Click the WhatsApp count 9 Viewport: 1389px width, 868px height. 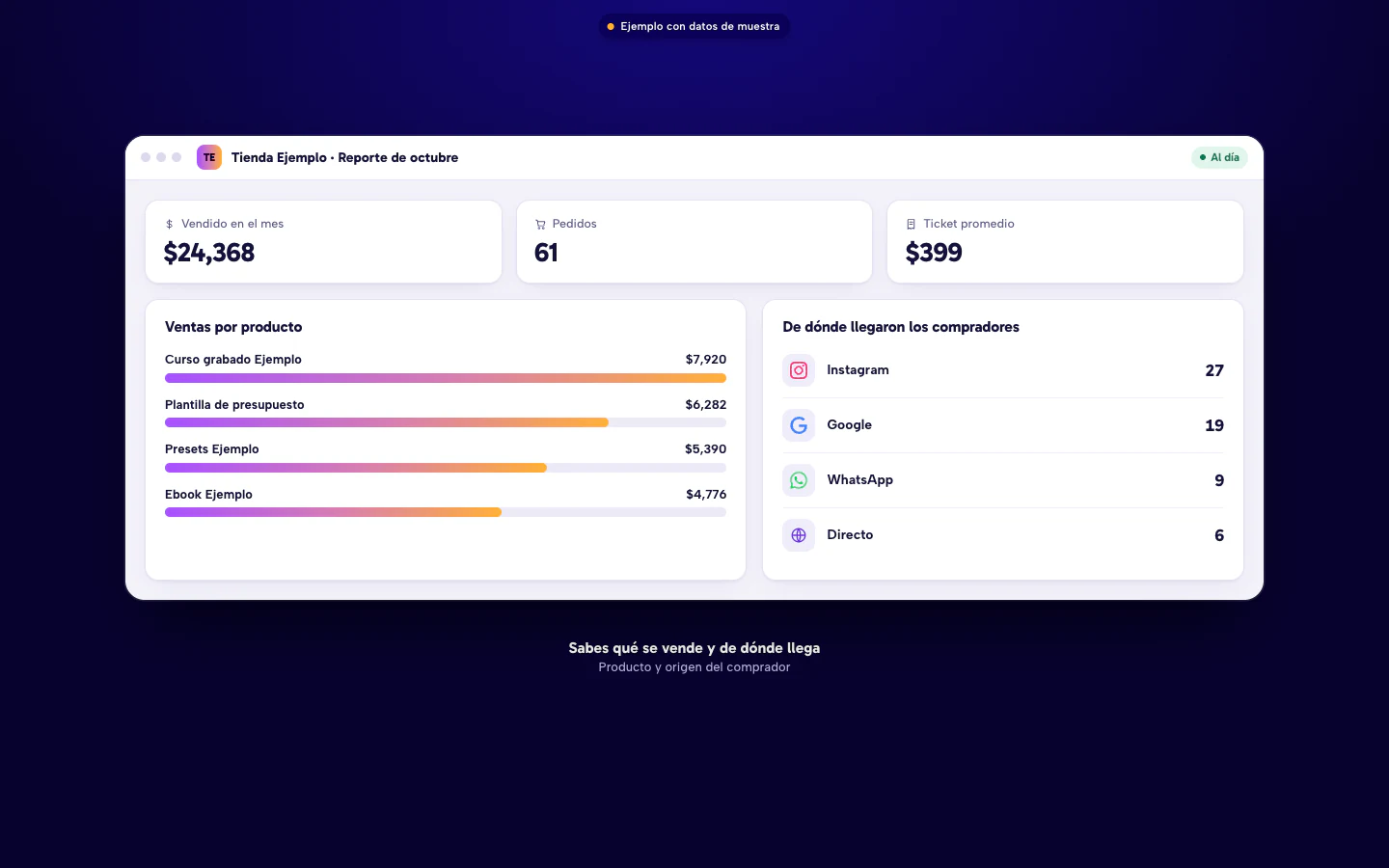coord(1219,480)
